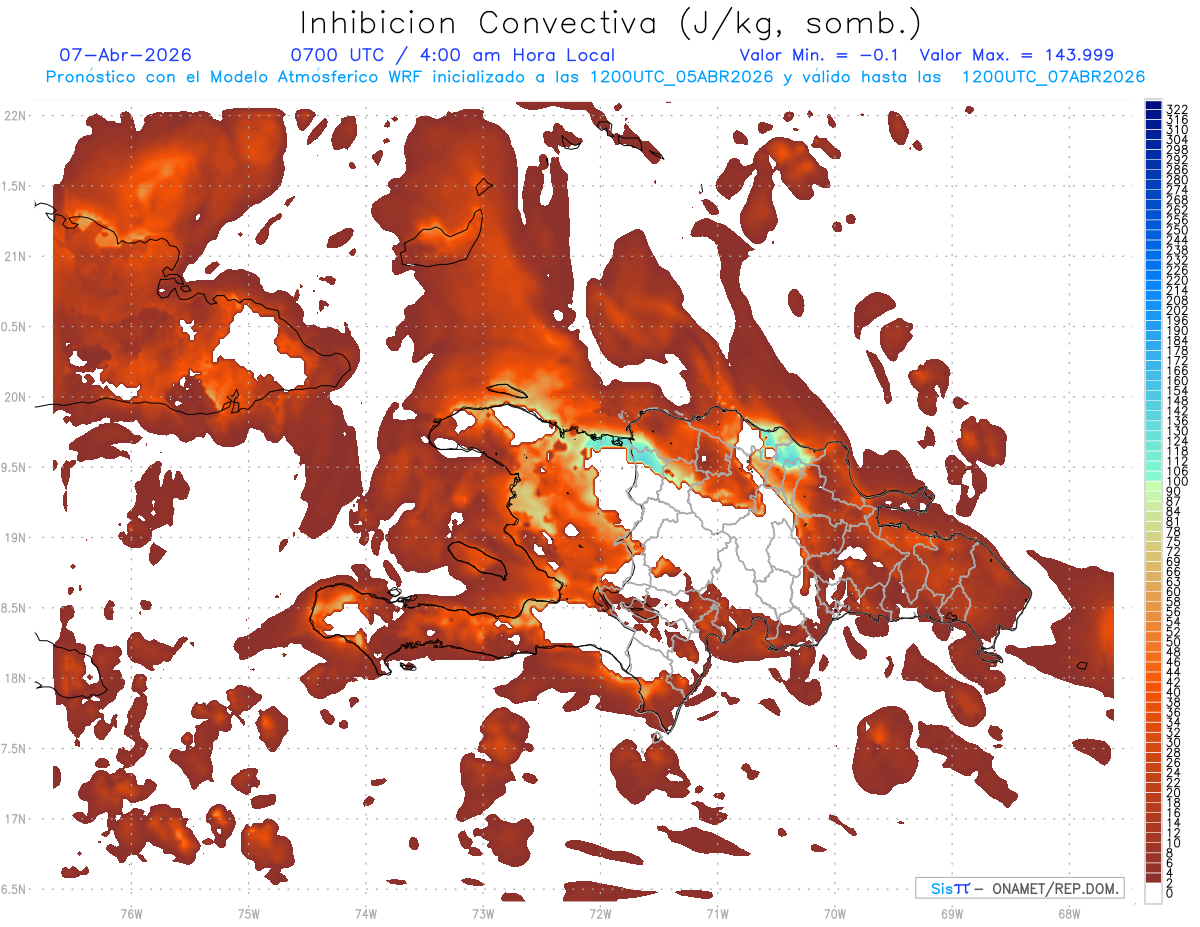Click the 17N latitude axis label
Viewport: 1200px width, 927px height.
tap(16, 819)
